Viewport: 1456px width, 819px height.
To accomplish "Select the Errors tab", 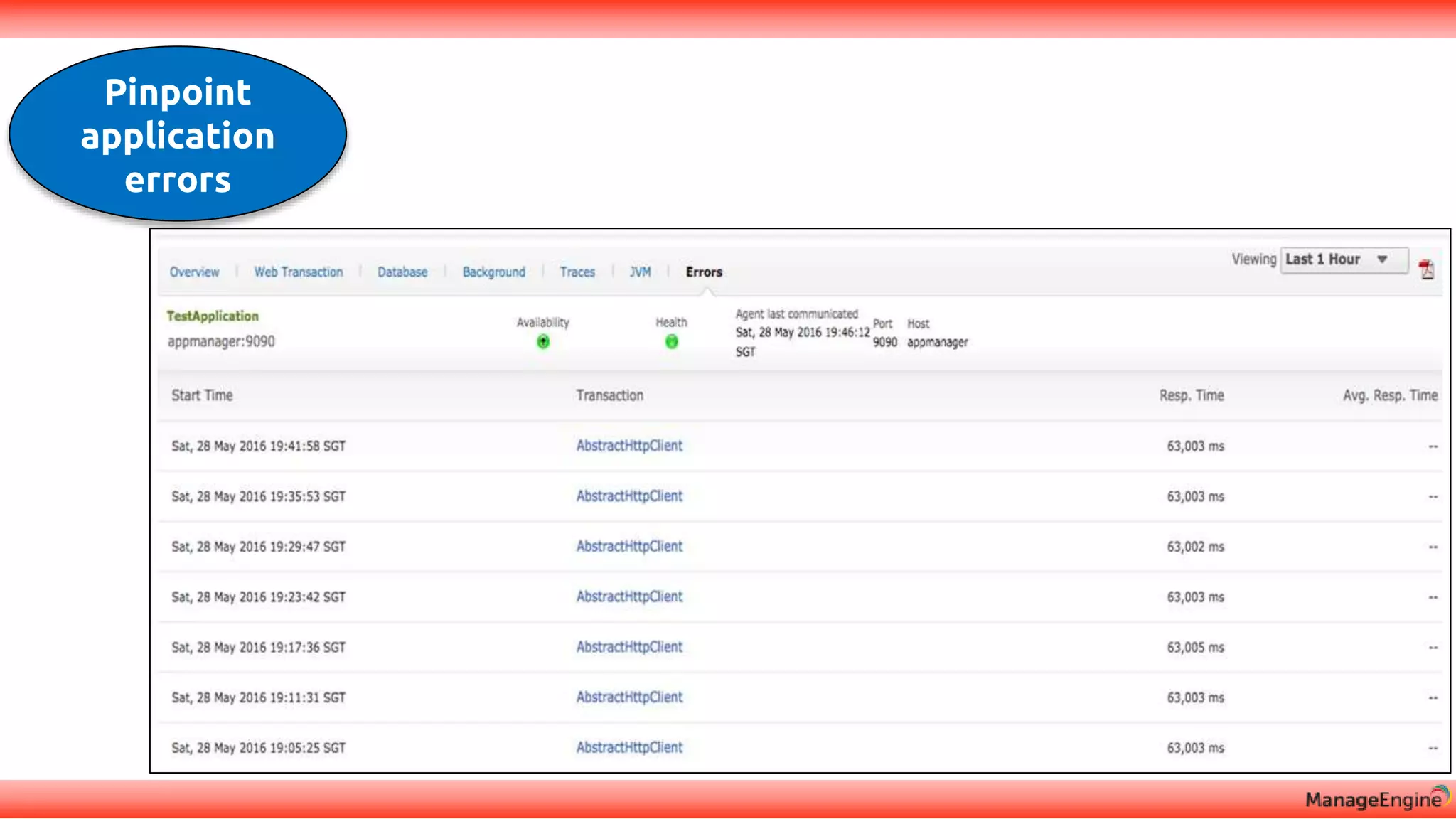I will point(704,272).
